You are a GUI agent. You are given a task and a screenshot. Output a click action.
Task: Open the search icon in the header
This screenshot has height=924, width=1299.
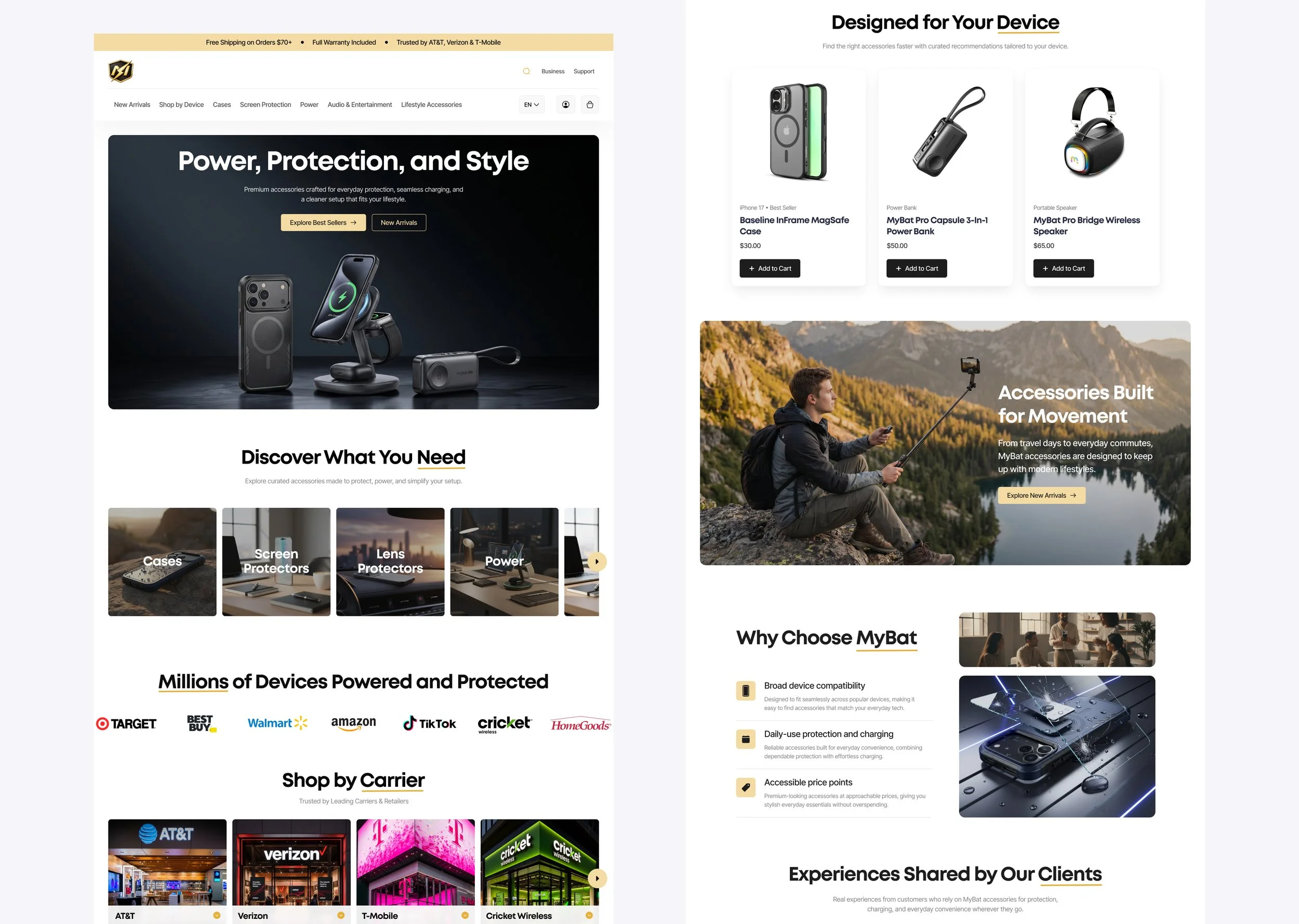point(526,71)
